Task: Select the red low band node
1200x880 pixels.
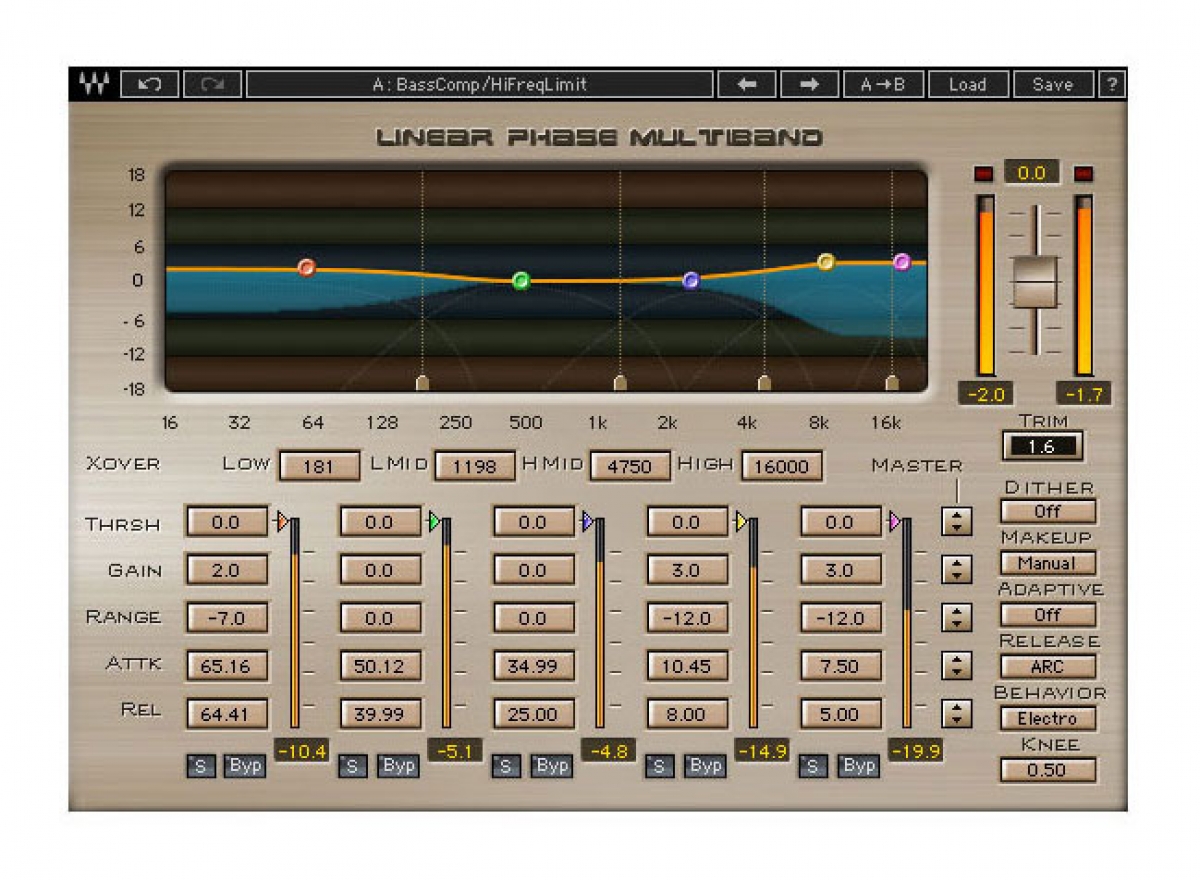Action: [x=307, y=267]
